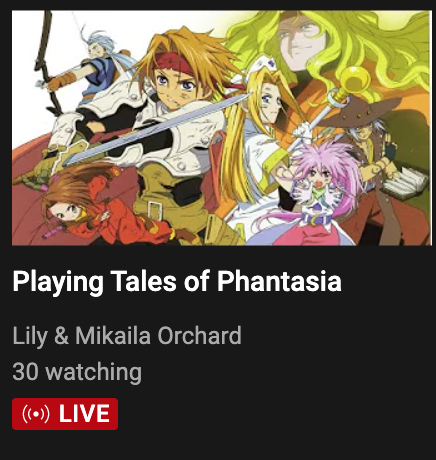Screen dimensions: 436x460
Task: Click the word "Orchard" in channel name
Action: click(x=199, y=335)
